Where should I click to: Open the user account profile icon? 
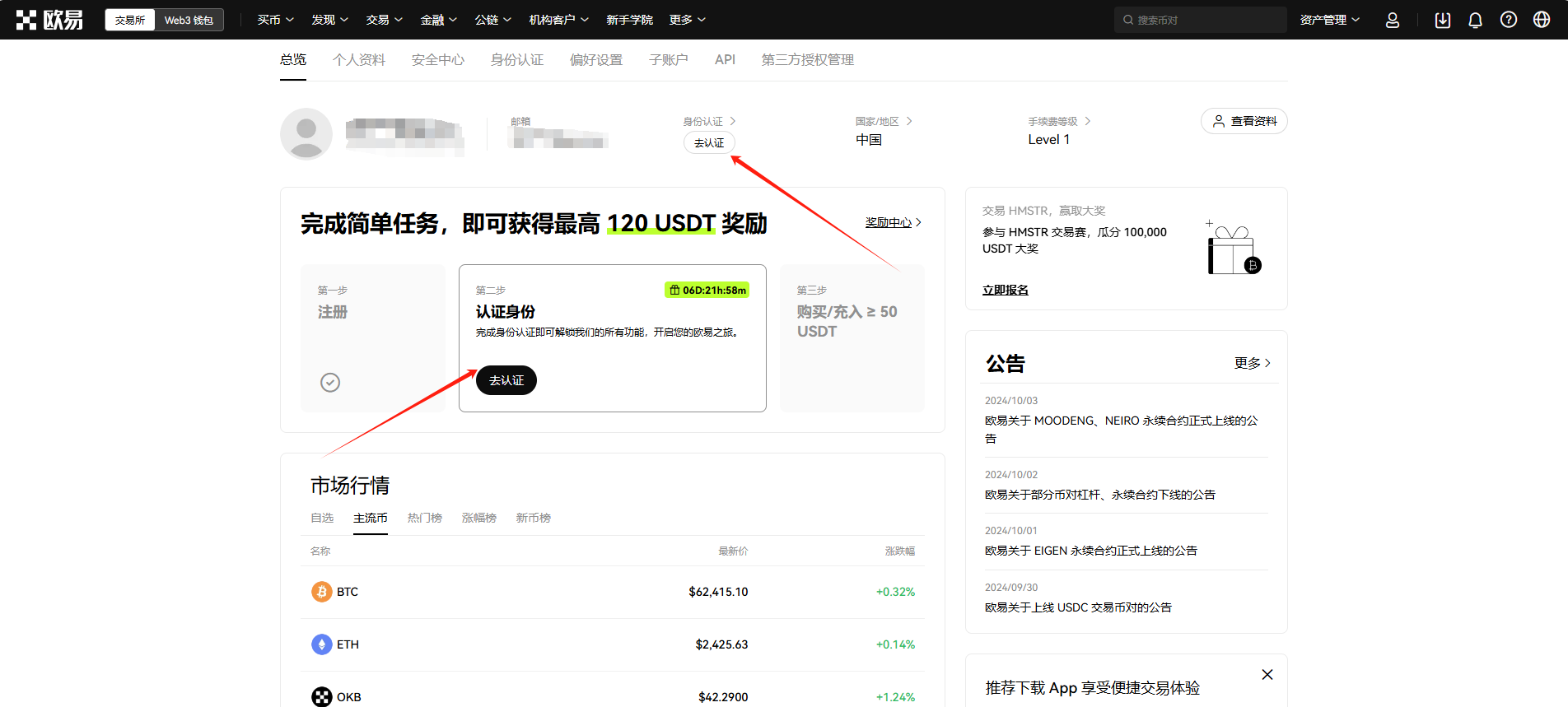pyautogui.click(x=1393, y=20)
